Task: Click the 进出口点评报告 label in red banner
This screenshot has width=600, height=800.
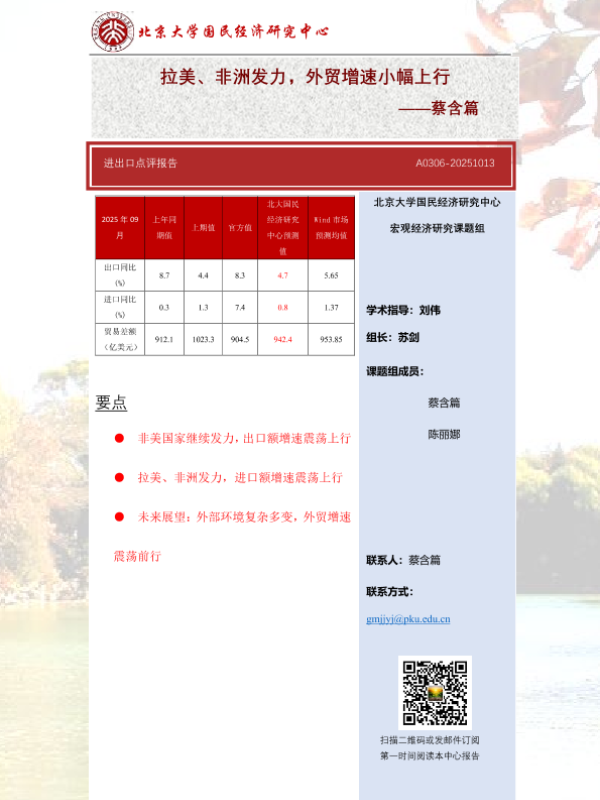Action: coord(141,163)
